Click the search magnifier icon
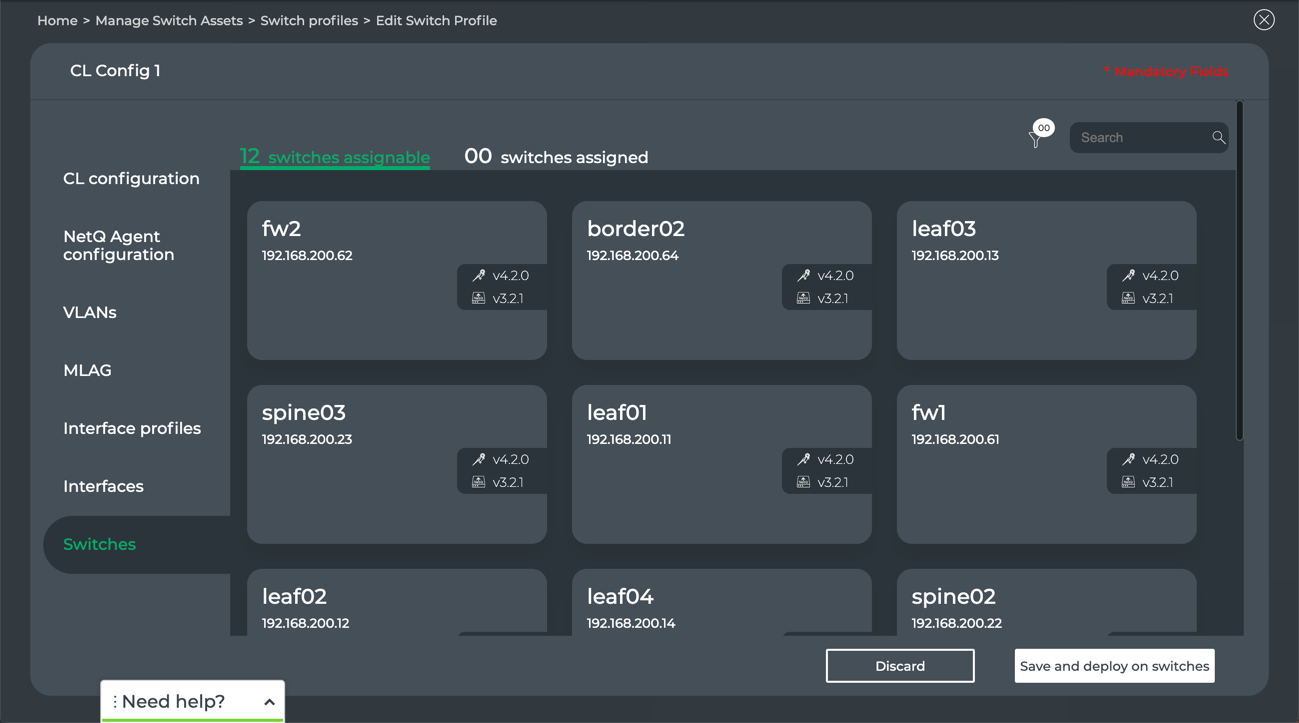The image size is (1299, 723). [x=1218, y=138]
